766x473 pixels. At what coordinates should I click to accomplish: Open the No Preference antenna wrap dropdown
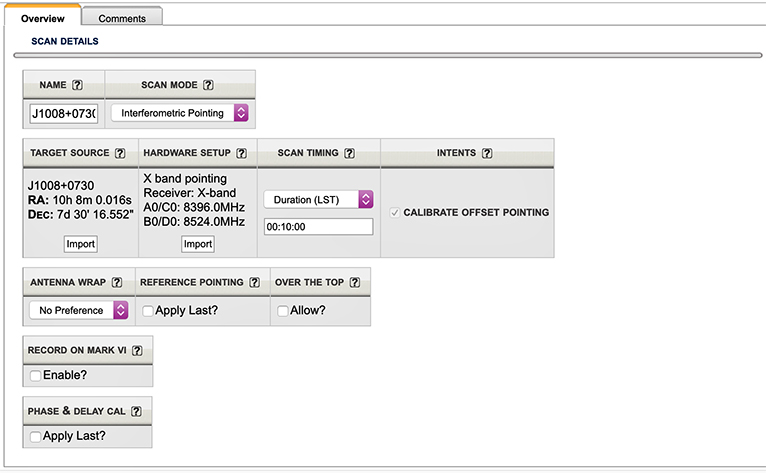(x=79, y=310)
